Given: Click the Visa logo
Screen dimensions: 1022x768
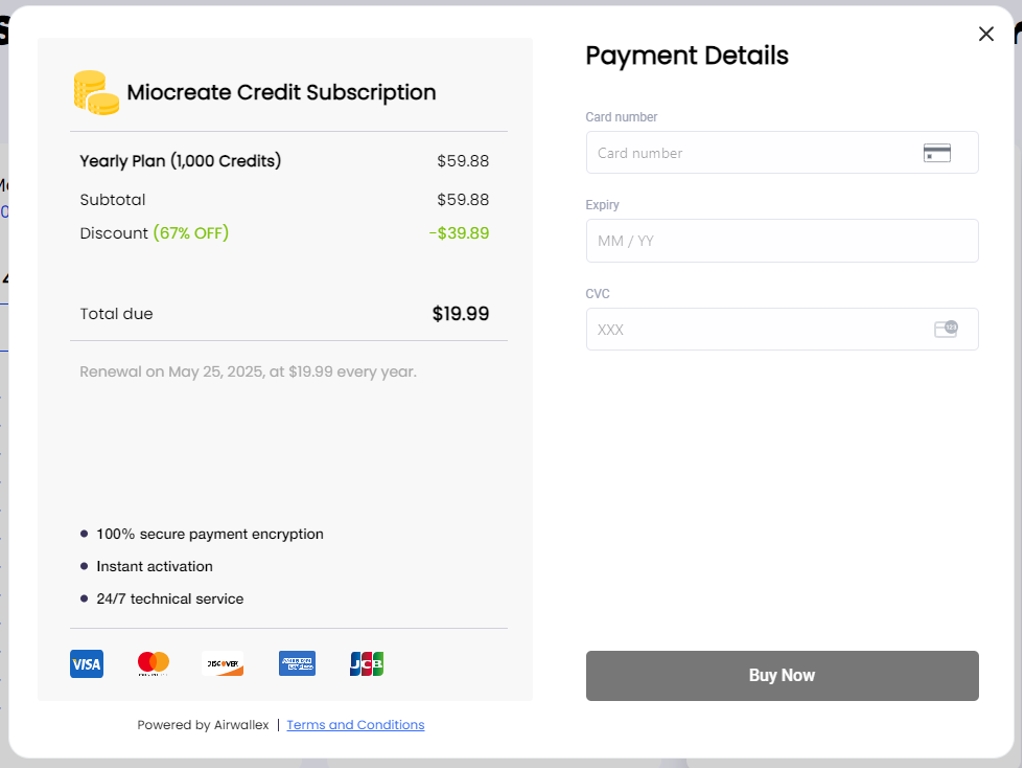Looking at the screenshot, I should [87, 664].
